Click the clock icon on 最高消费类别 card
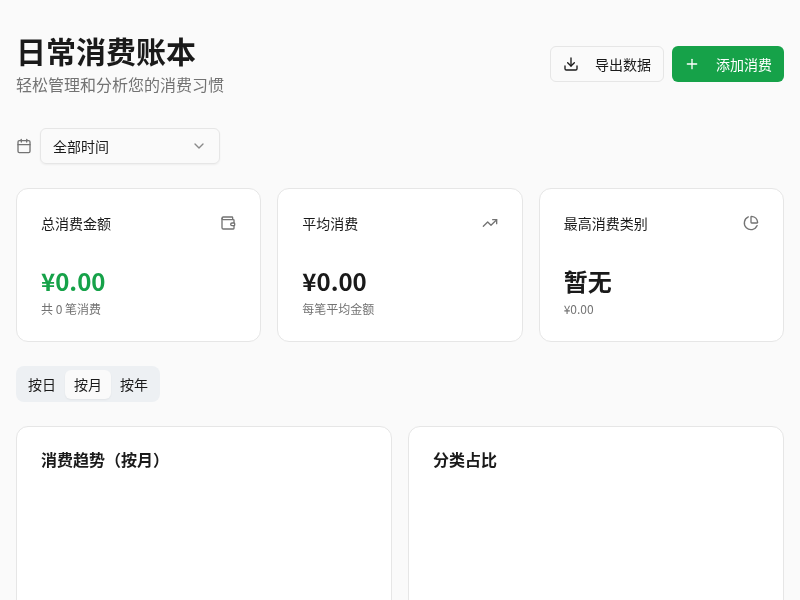 tap(751, 223)
